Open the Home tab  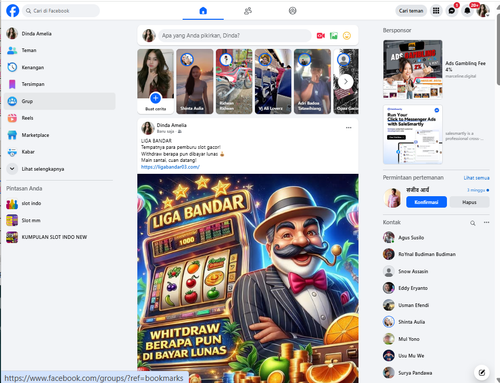point(203,11)
